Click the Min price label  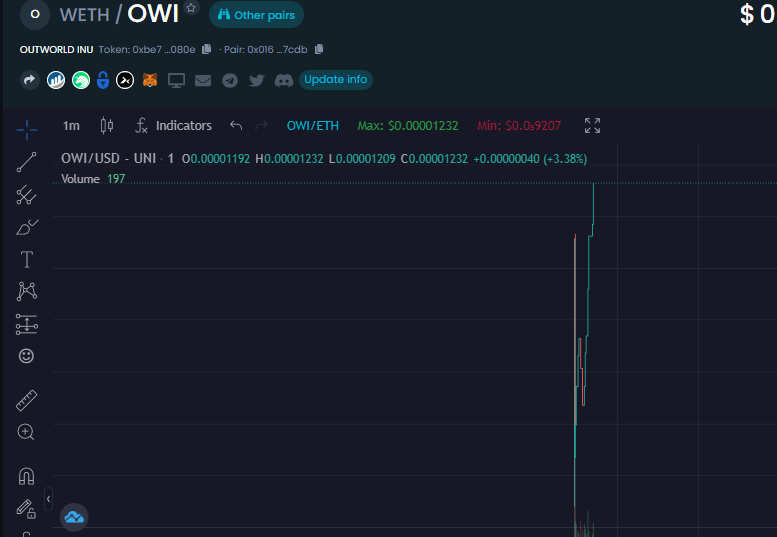pyautogui.click(x=519, y=126)
